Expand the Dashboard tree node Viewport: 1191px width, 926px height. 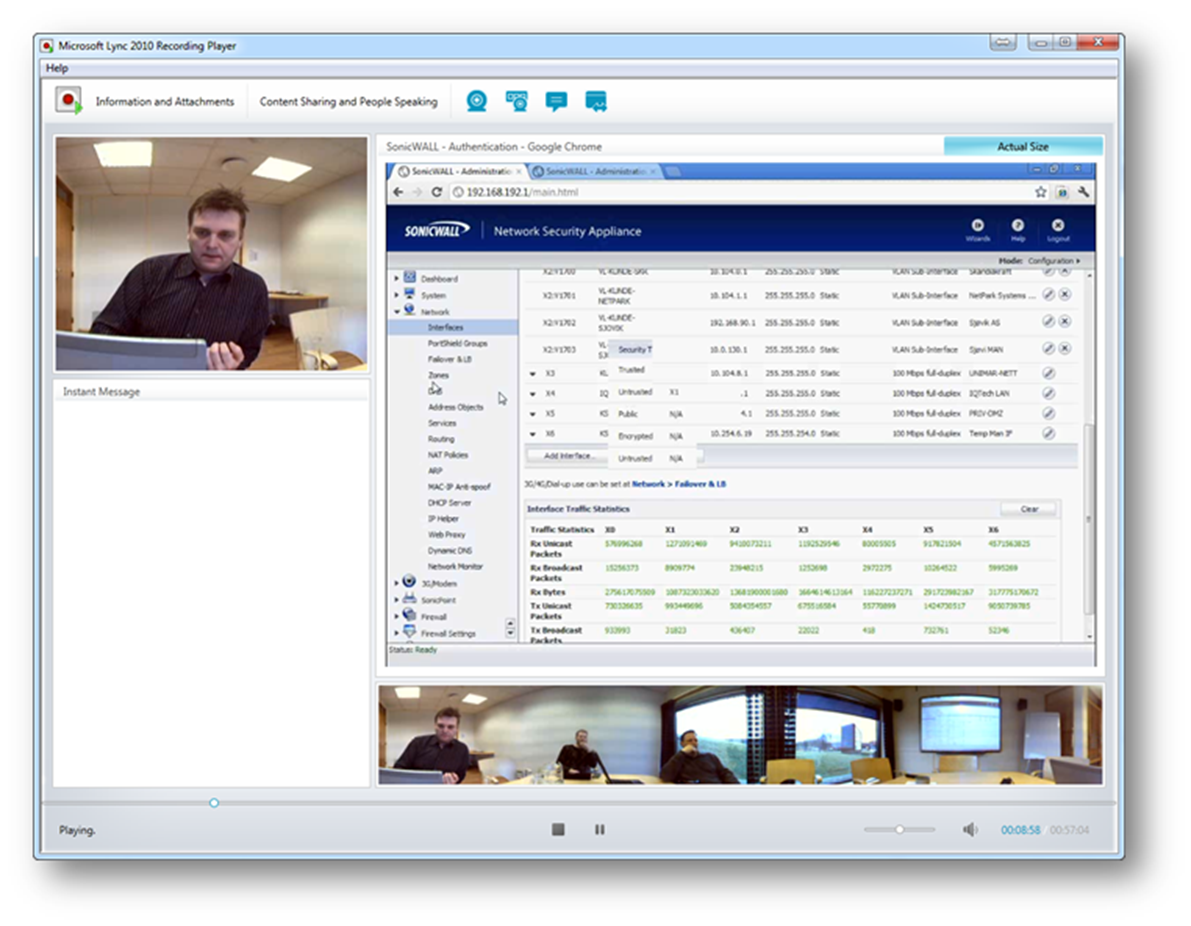click(396, 279)
